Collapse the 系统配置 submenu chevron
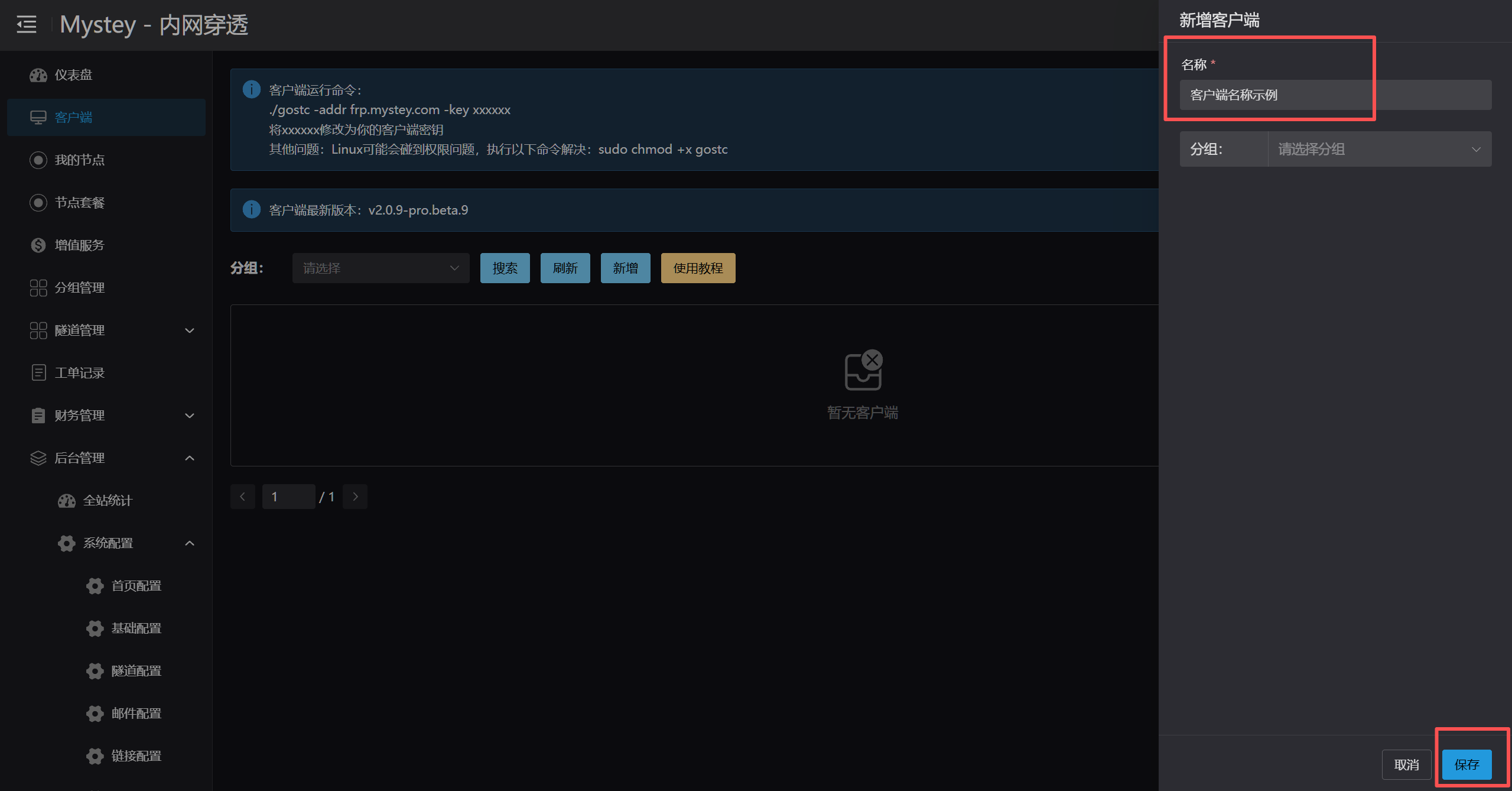Viewport: 1512px width, 791px height. tap(190, 543)
